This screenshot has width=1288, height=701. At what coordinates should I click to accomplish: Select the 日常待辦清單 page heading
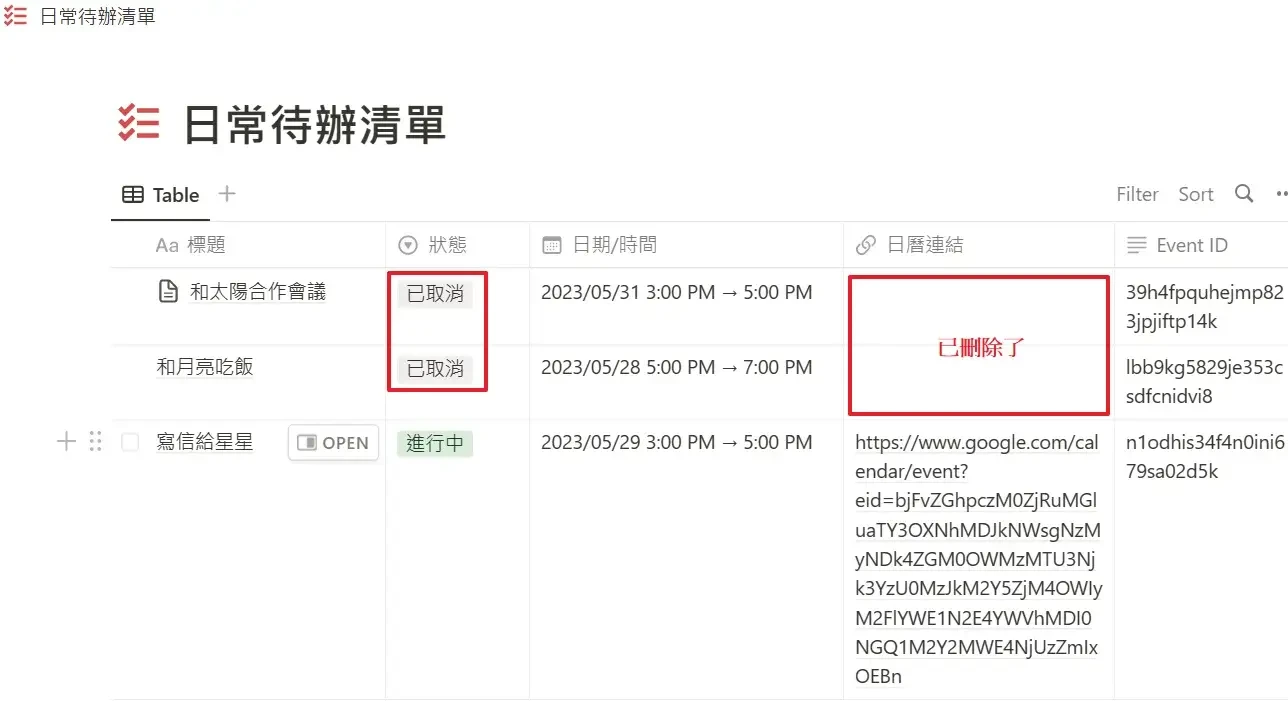coord(315,125)
